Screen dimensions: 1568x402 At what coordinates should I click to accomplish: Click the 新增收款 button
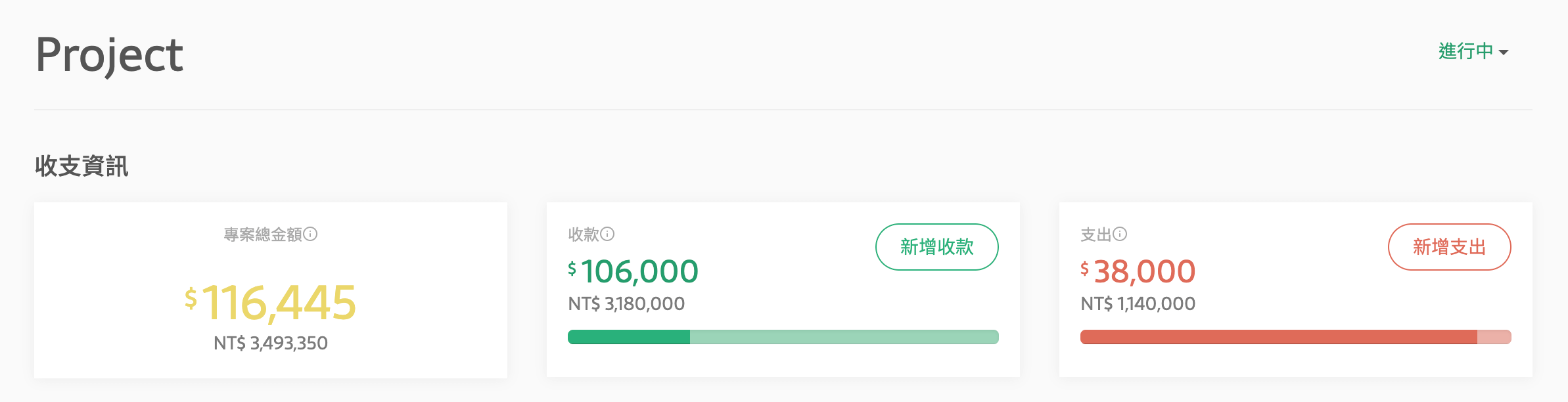[x=936, y=247]
